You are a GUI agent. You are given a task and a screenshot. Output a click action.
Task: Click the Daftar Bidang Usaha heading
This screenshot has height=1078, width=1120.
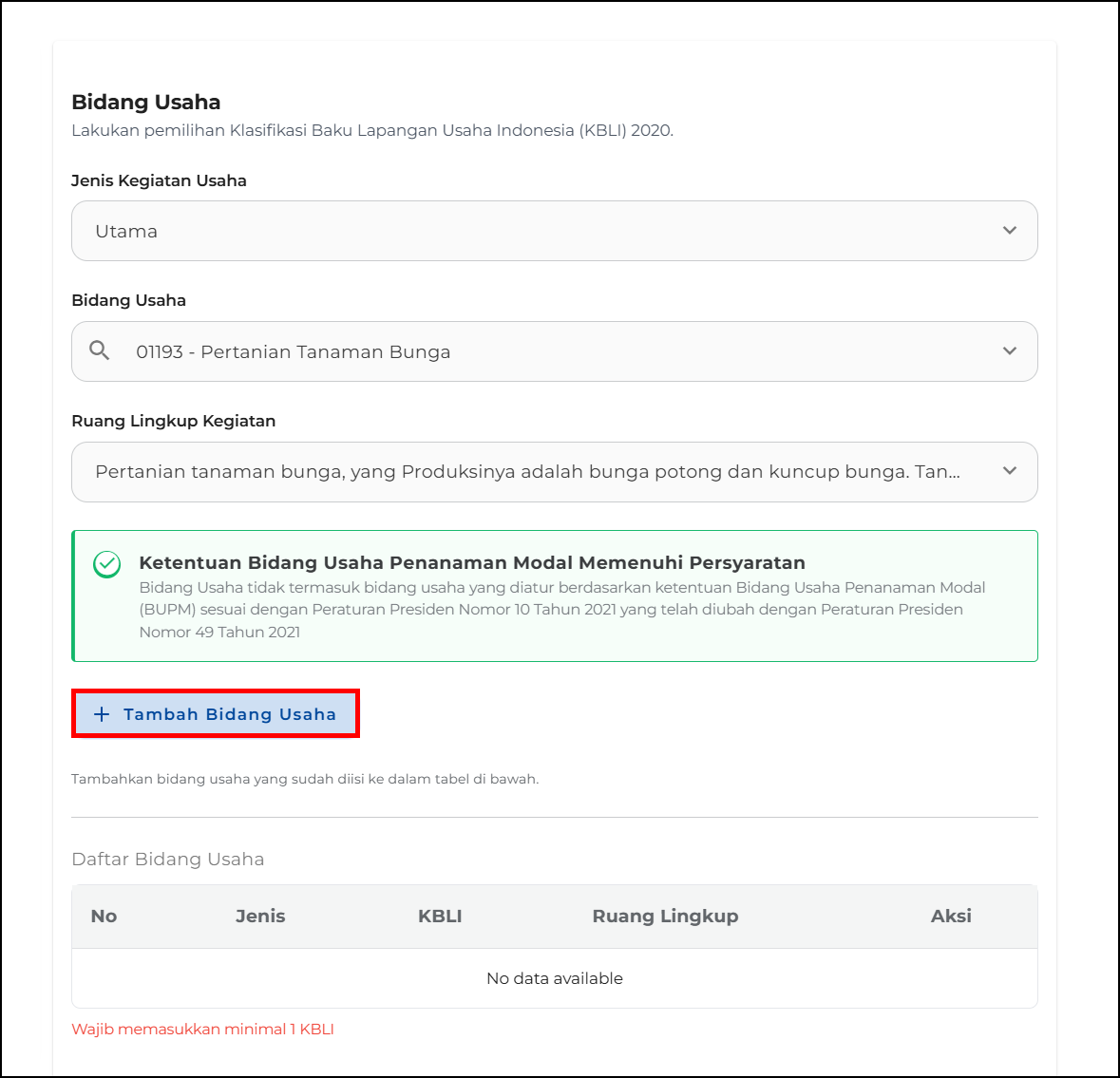[168, 860]
